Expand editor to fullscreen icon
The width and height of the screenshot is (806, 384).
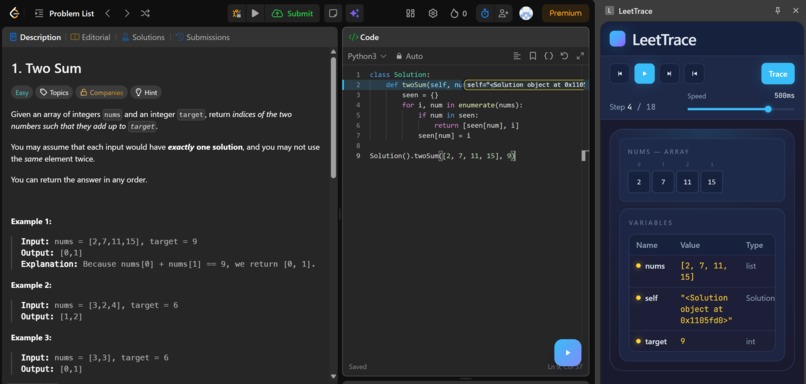click(x=580, y=56)
